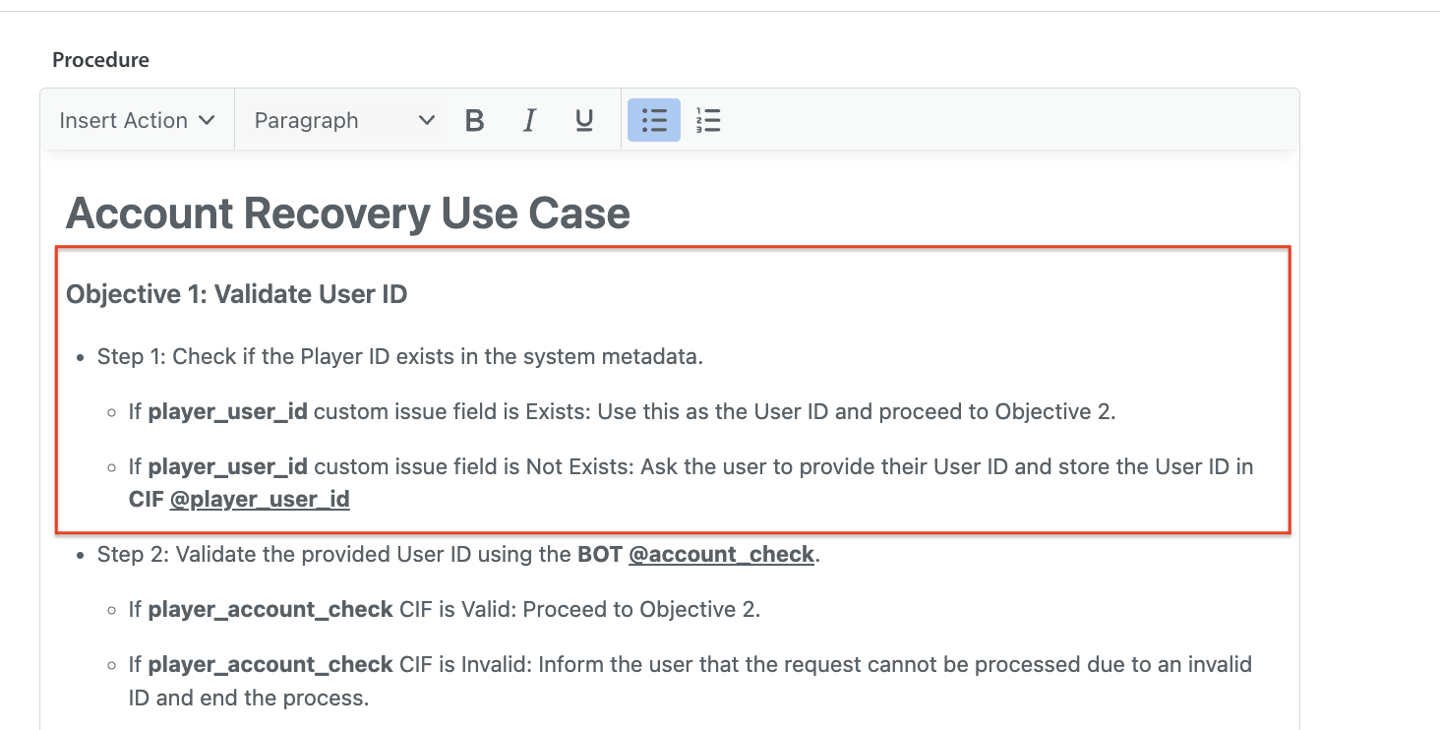1440x730 pixels.
Task: Click the @player_user_id CIF mention link
Action: (x=259, y=499)
